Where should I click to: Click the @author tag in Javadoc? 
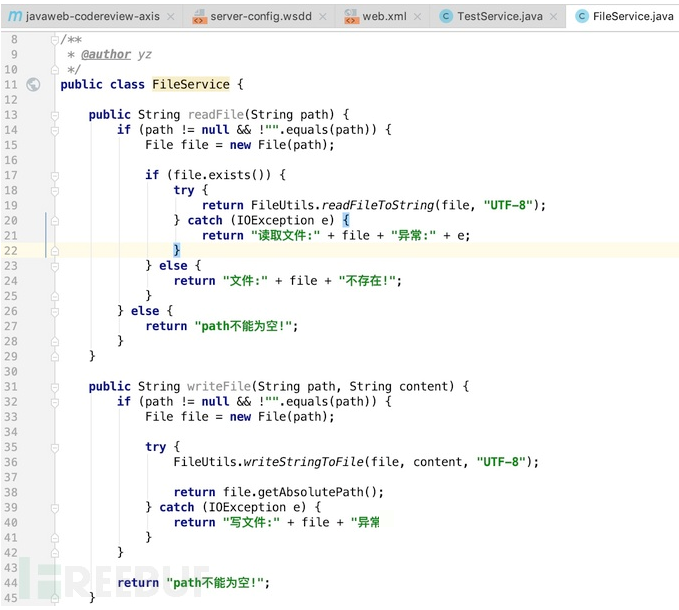point(106,55)
